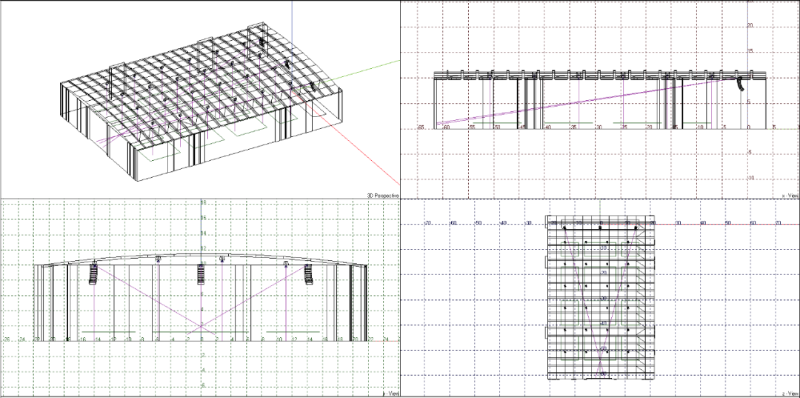The image size is (800, 398).
Task: Click the origin 0 marker in side view
Action: [x=748, y=127]
